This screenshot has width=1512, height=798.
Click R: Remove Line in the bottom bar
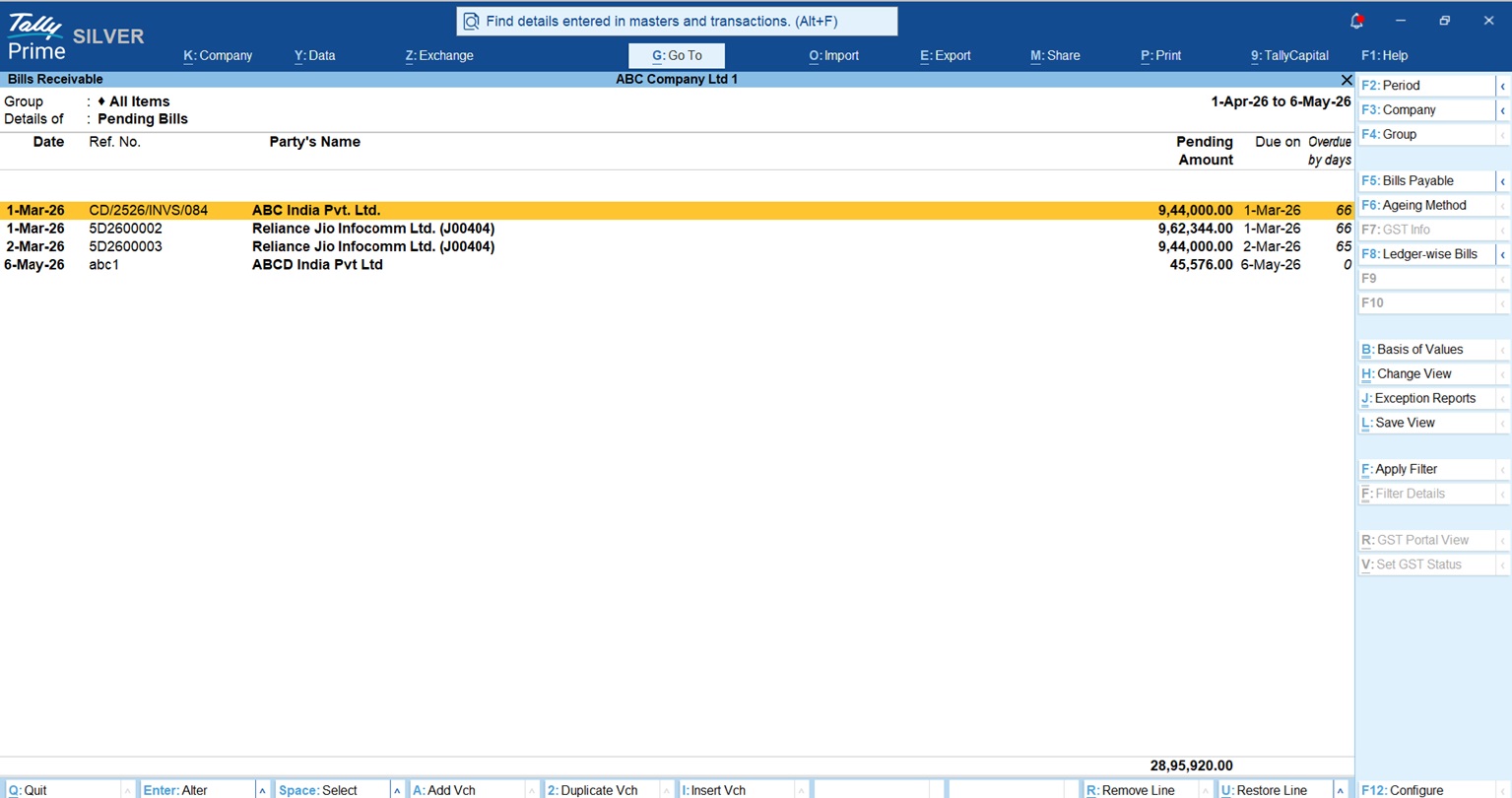1142,790
